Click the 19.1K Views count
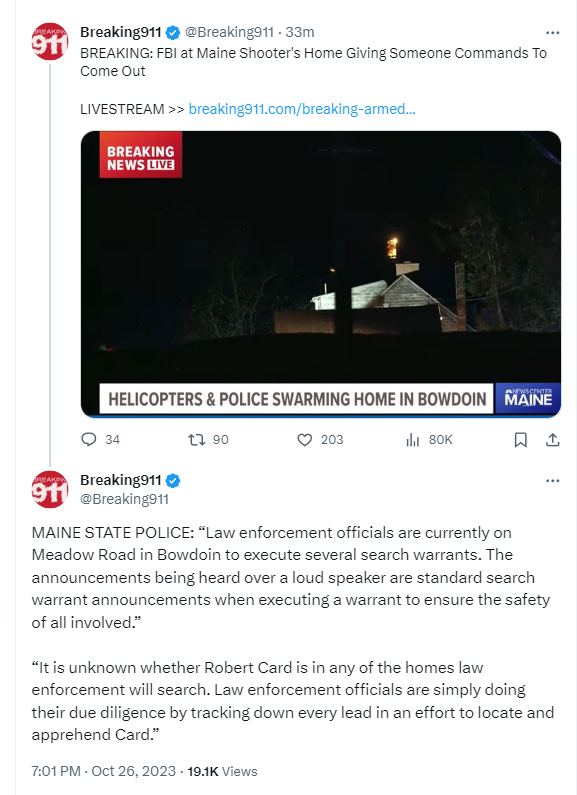 point(223,771)
